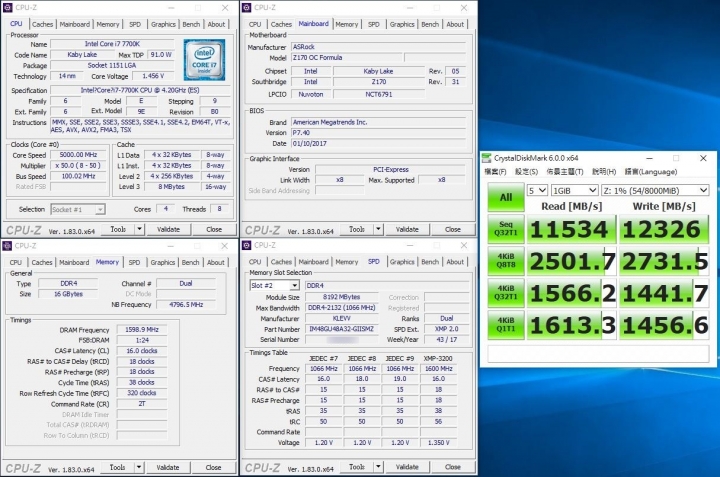
Task: Click the DRAM Frequency 1598.9 MHz value
Action: point(142,330)
